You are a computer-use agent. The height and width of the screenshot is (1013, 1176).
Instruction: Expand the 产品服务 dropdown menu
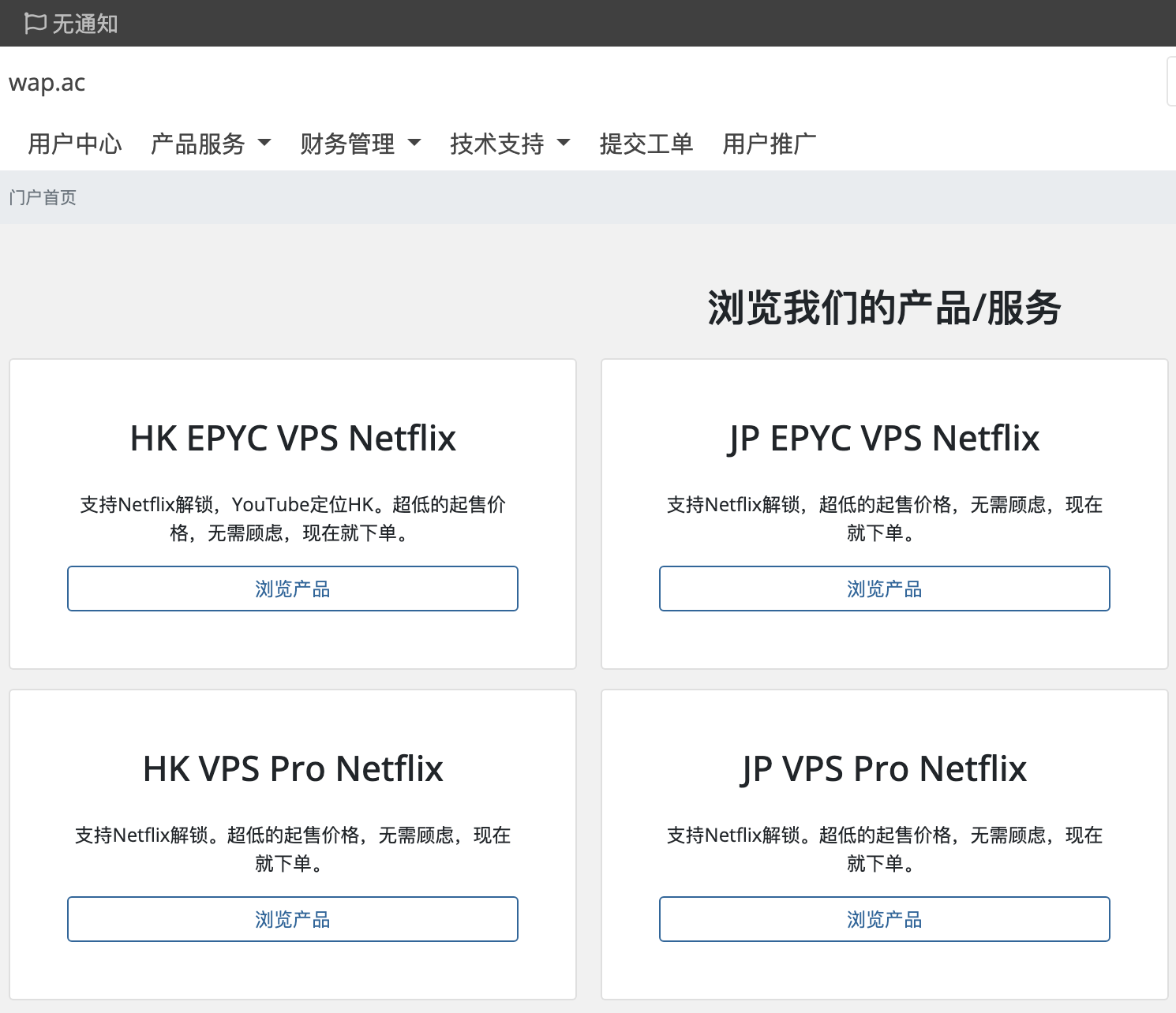(211, 144)
